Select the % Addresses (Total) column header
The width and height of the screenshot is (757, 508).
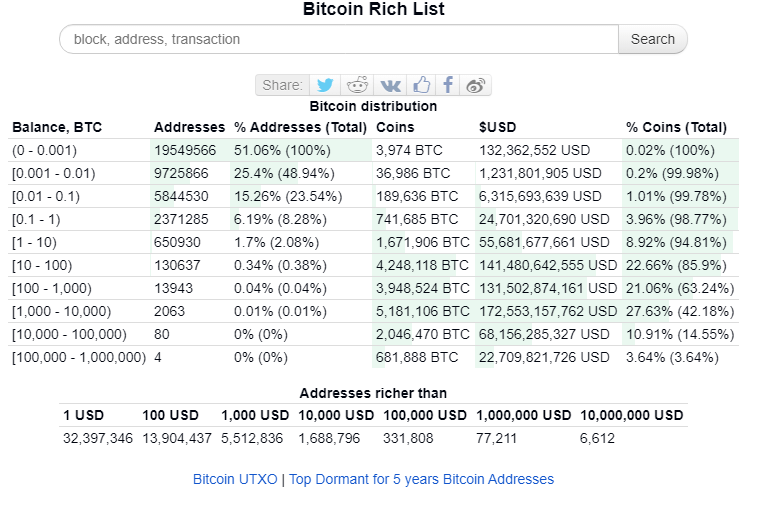300,127
